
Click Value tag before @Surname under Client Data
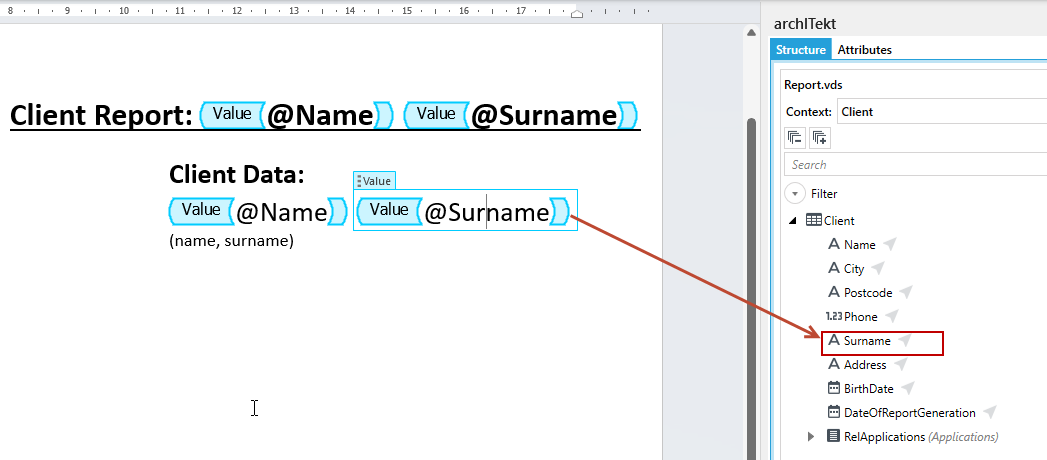click(x=389, y=210)
